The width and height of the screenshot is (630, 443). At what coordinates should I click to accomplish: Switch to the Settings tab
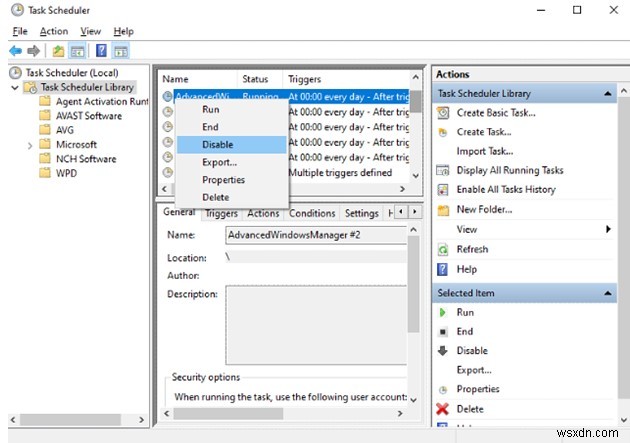362,213
